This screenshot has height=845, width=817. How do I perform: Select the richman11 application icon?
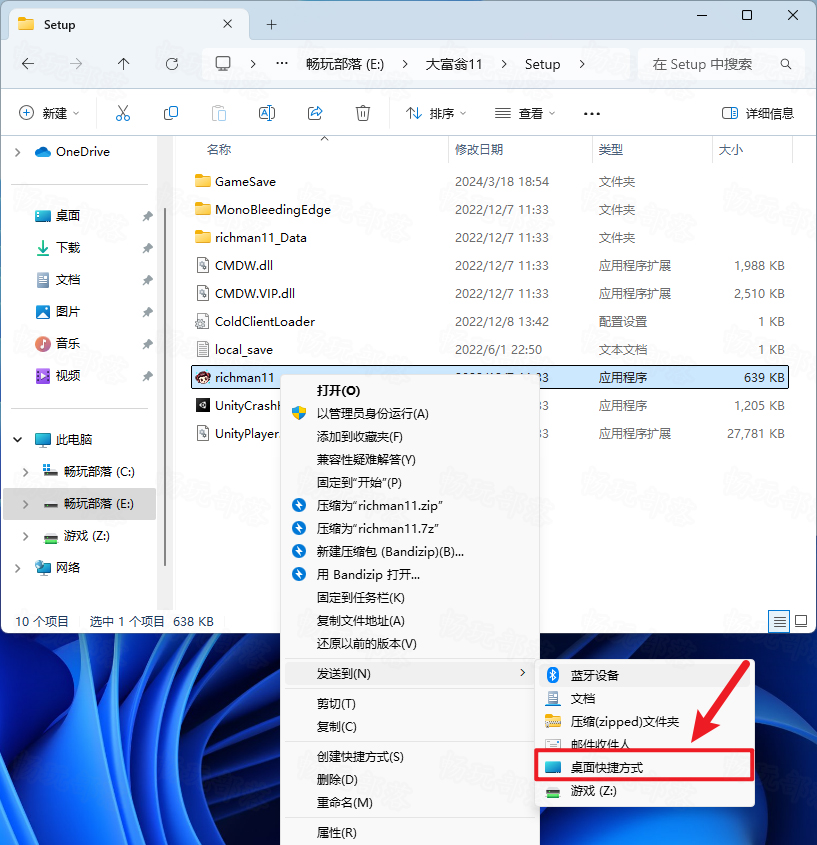point(203,378)
